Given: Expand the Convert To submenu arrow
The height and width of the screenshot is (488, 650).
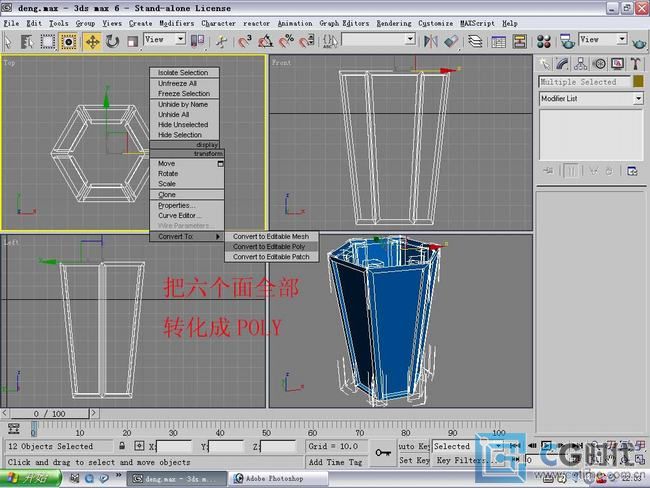Looking at the screenshot, I should [218, 237].
